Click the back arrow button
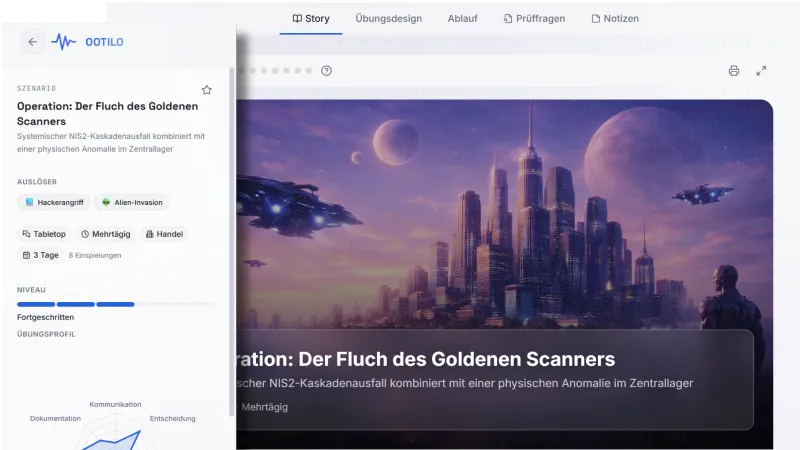 point(32,42)
